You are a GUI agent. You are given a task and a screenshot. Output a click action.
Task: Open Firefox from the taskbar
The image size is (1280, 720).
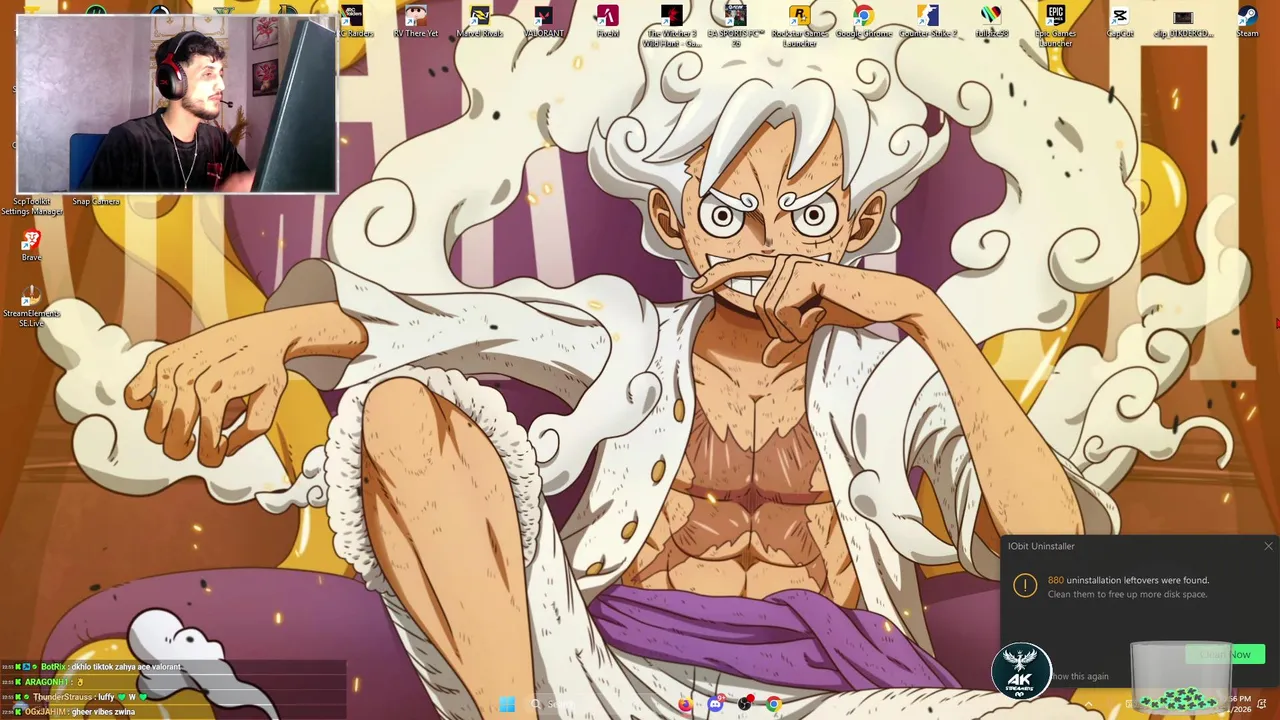(x=685, y=705)
